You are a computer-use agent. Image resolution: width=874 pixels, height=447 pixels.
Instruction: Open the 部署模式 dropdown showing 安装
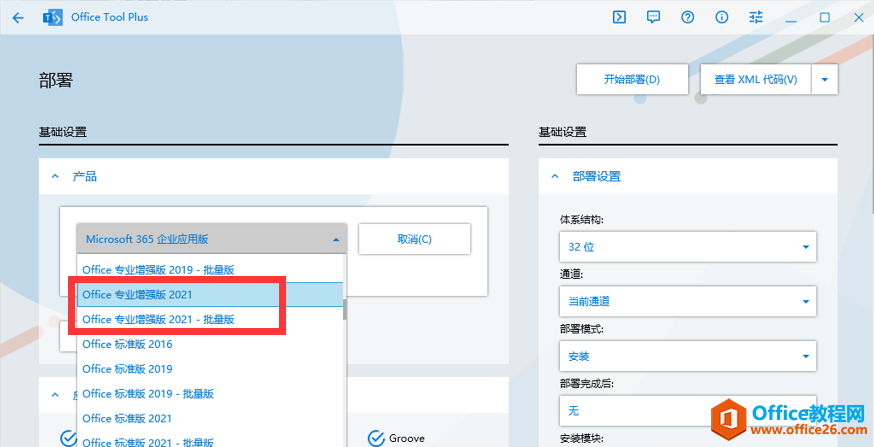point(688,356)
